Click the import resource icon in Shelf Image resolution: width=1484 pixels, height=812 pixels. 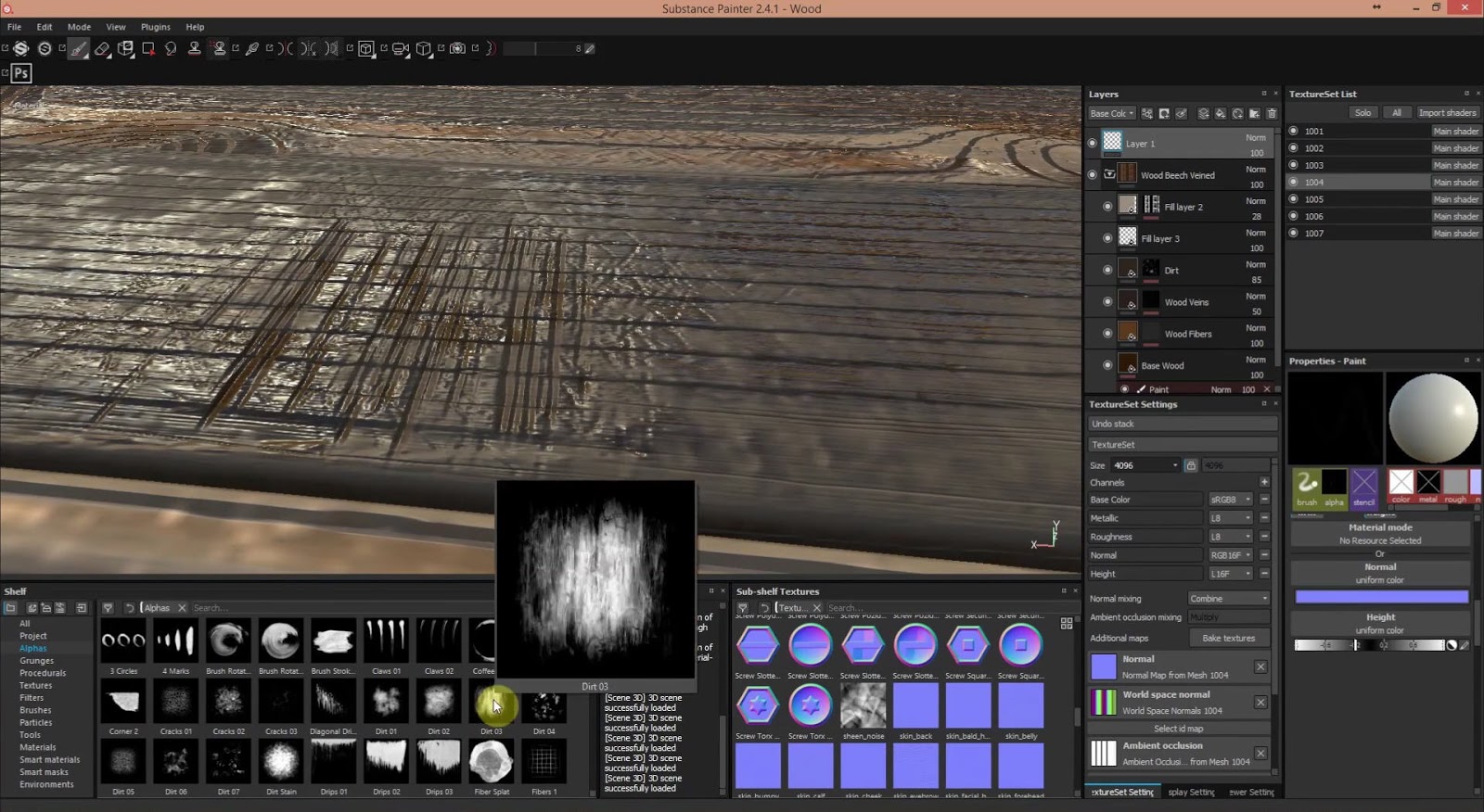[82, 608]
